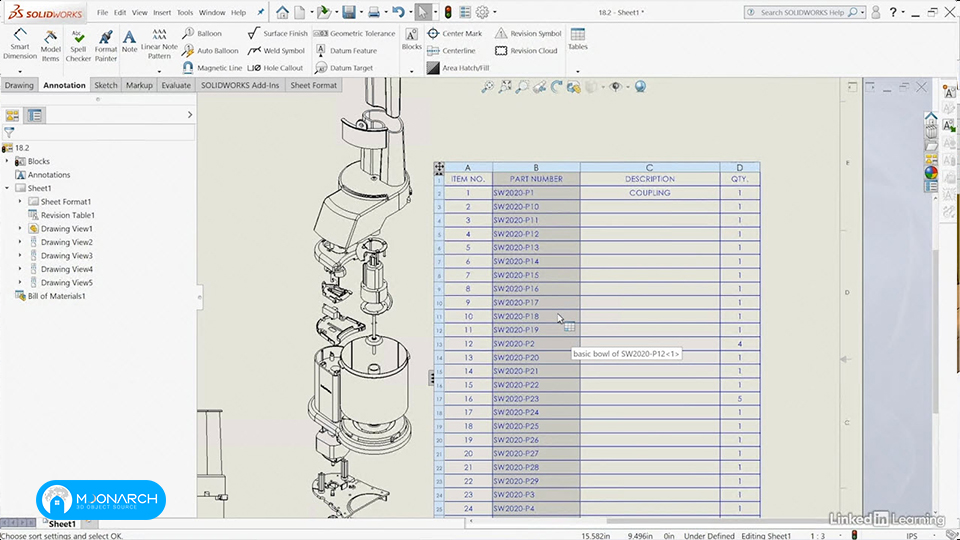Click the Save icon in the top toolbar
Viewport: 960px width, 540px height.
point(349,12)
